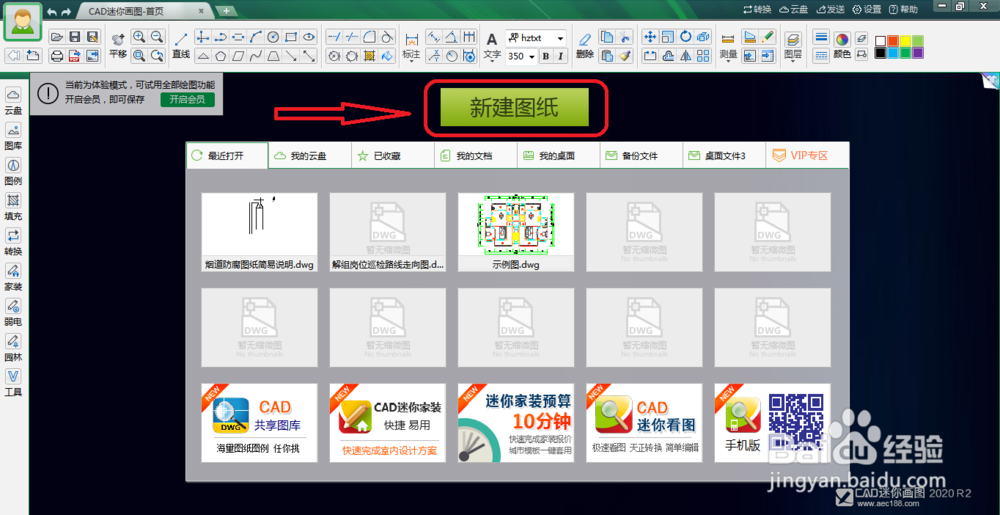The image size is (1000, 515).
Task: Select the move arrows tool
Action: 649,37
